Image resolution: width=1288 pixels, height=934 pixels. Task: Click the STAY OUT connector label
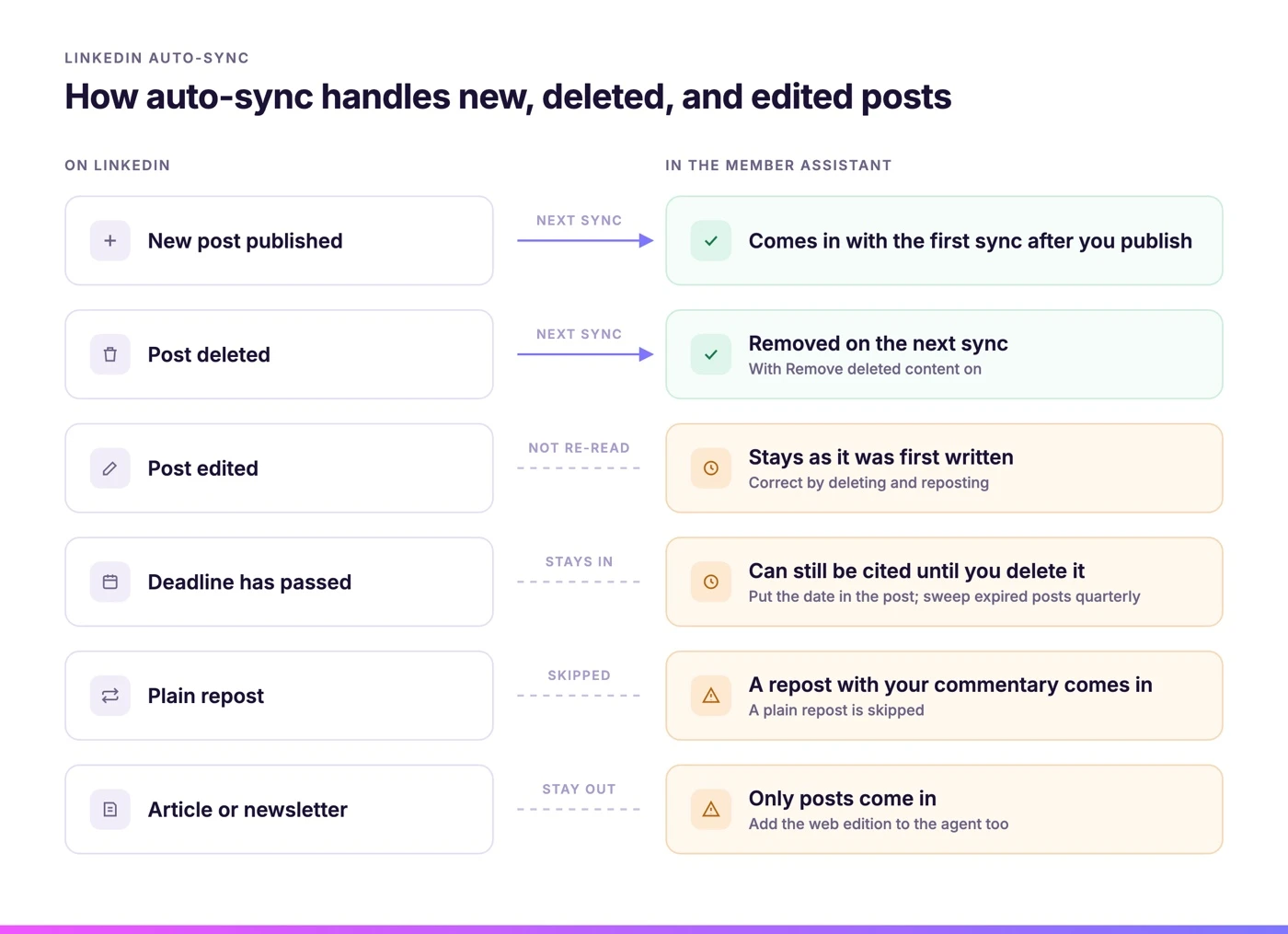point(579,790)
